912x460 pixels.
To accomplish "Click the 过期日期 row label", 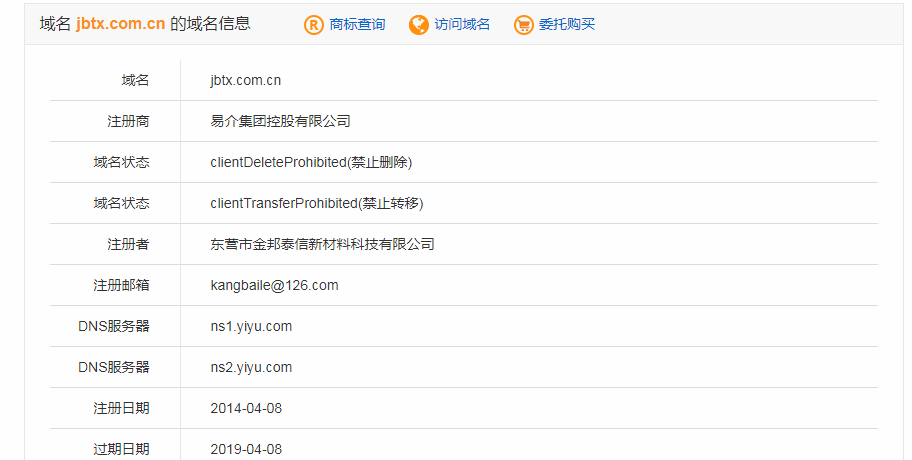I will [122, 449].
